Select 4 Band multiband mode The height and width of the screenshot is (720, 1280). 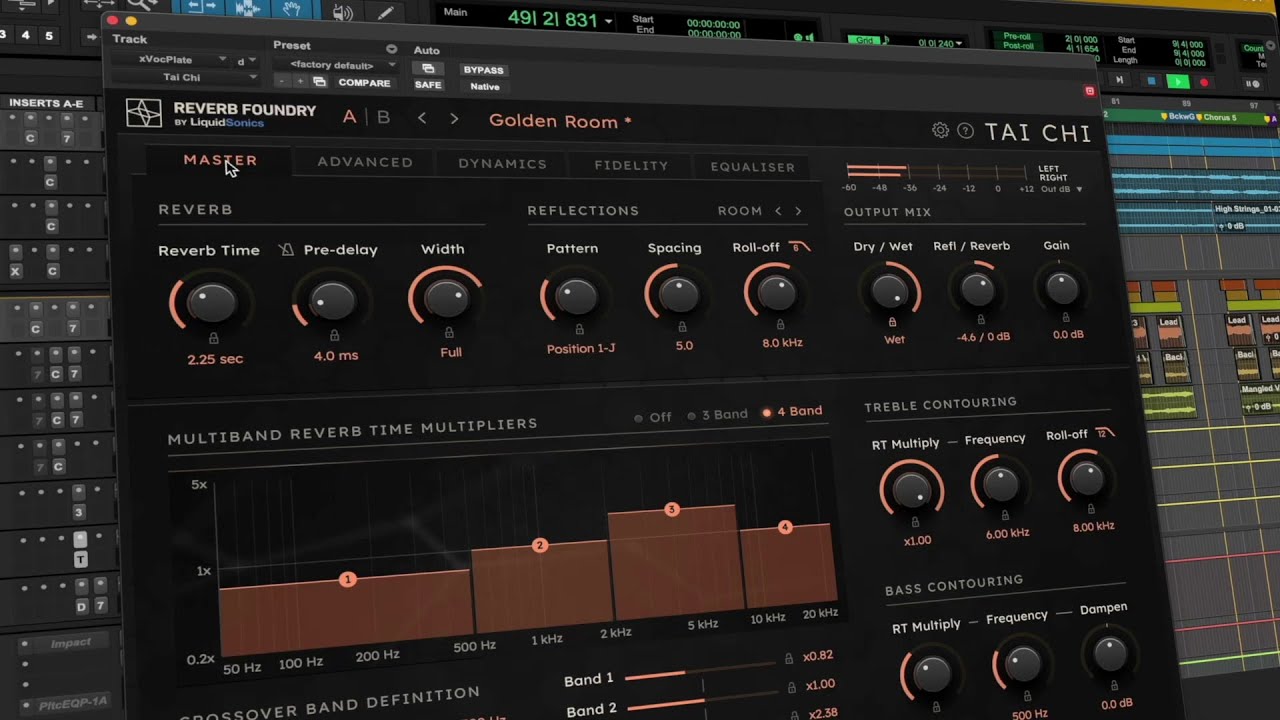click(793, 411)
